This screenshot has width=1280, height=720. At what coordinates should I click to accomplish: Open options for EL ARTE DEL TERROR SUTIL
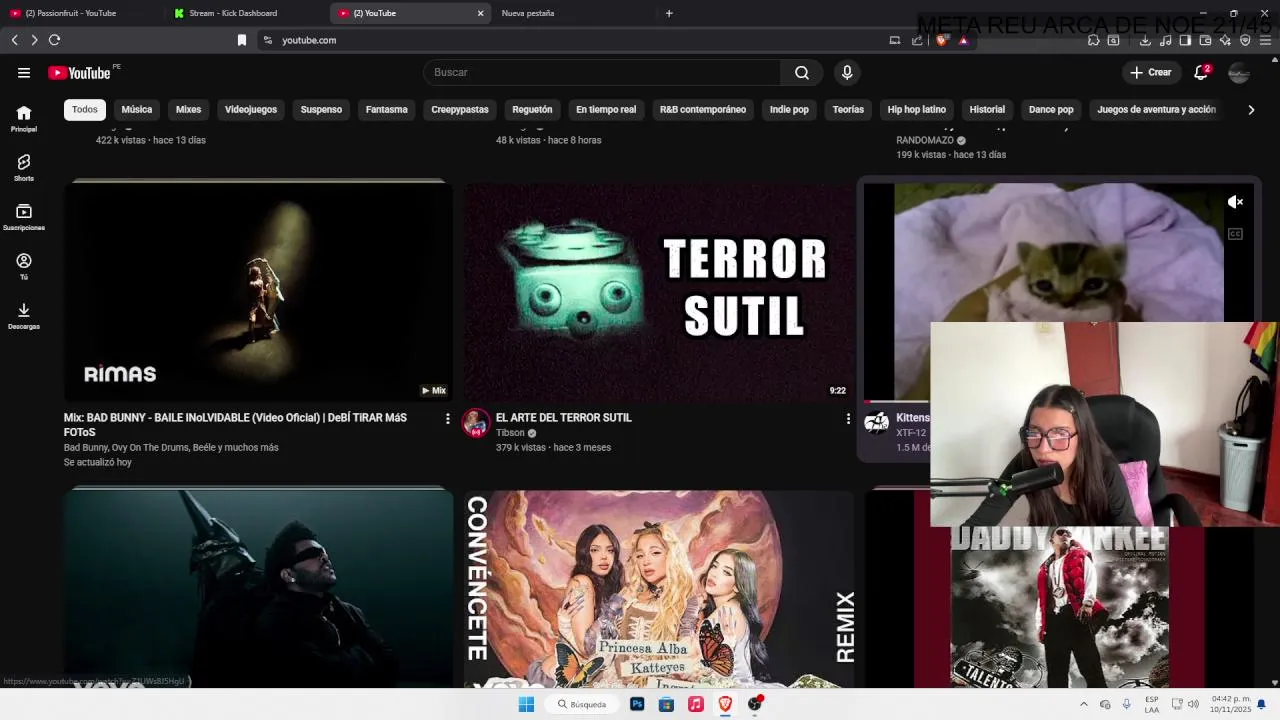click(x=848, y=419)
